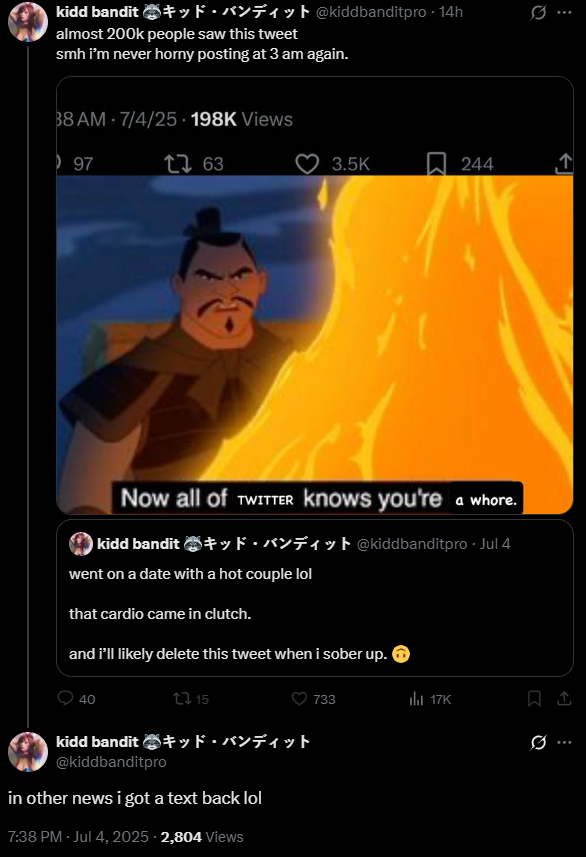Image resolution: width=586 pixels, height=857 pixels.
Task: Open more options menu on the bottom tweet
Action: pos(565,742)
